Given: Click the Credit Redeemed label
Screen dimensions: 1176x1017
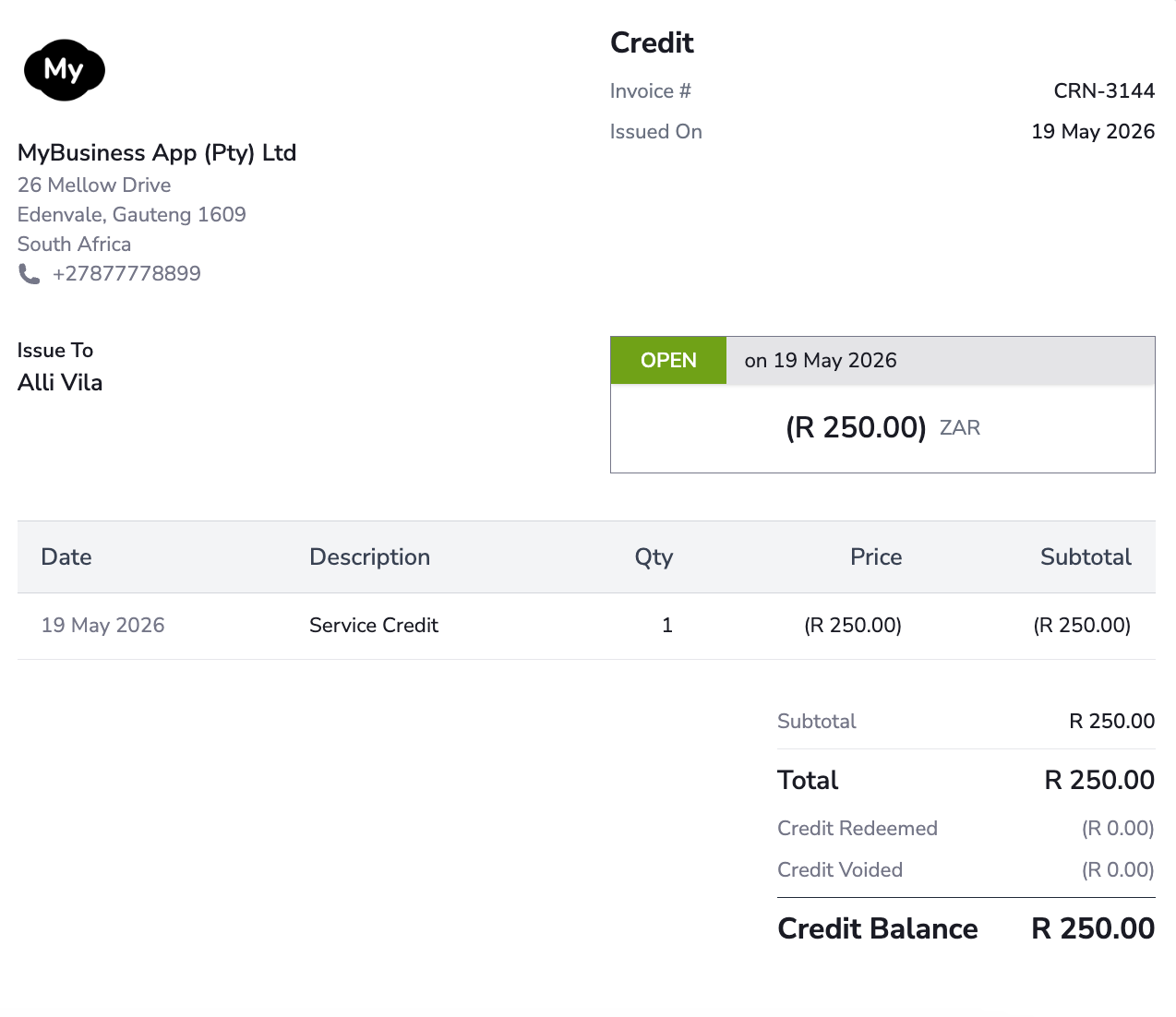Looking at the screenshot, I should point(858,828).
